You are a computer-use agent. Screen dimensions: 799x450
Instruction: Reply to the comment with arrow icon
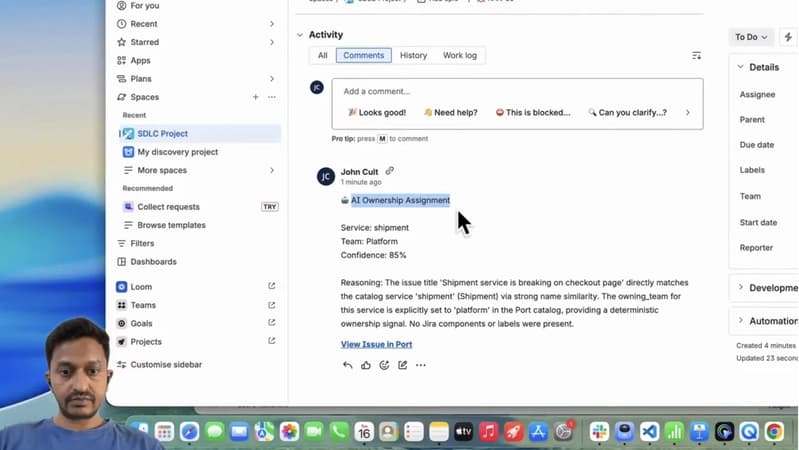[347, 365]
